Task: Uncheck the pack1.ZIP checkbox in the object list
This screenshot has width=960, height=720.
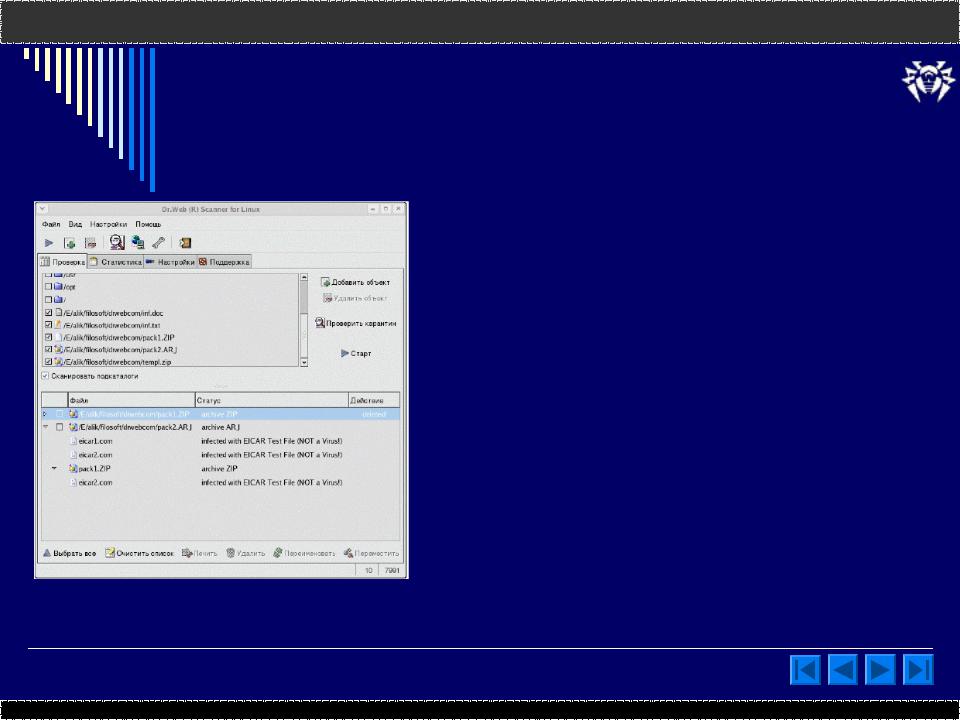Action: [x=48, y=337]
